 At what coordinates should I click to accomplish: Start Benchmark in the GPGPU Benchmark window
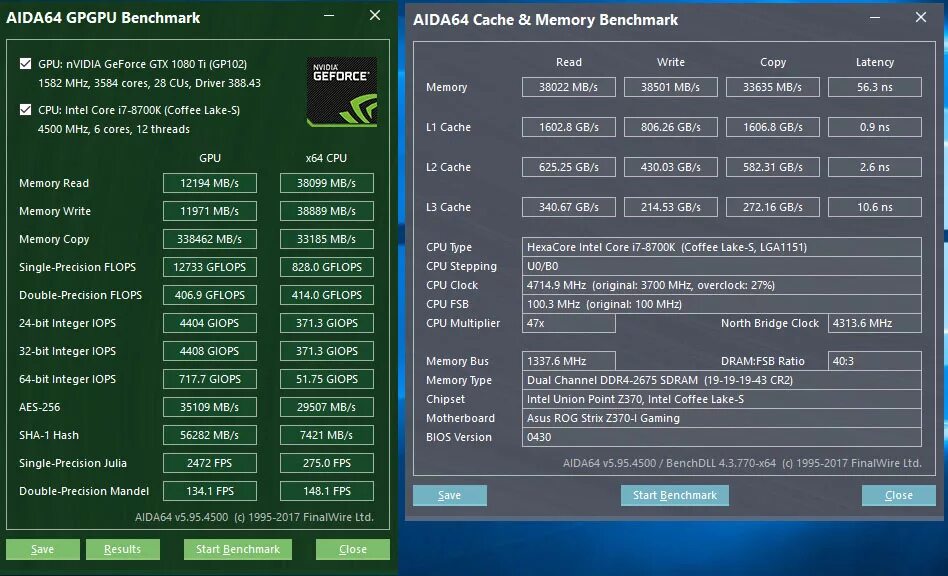[x=238, y=549]
